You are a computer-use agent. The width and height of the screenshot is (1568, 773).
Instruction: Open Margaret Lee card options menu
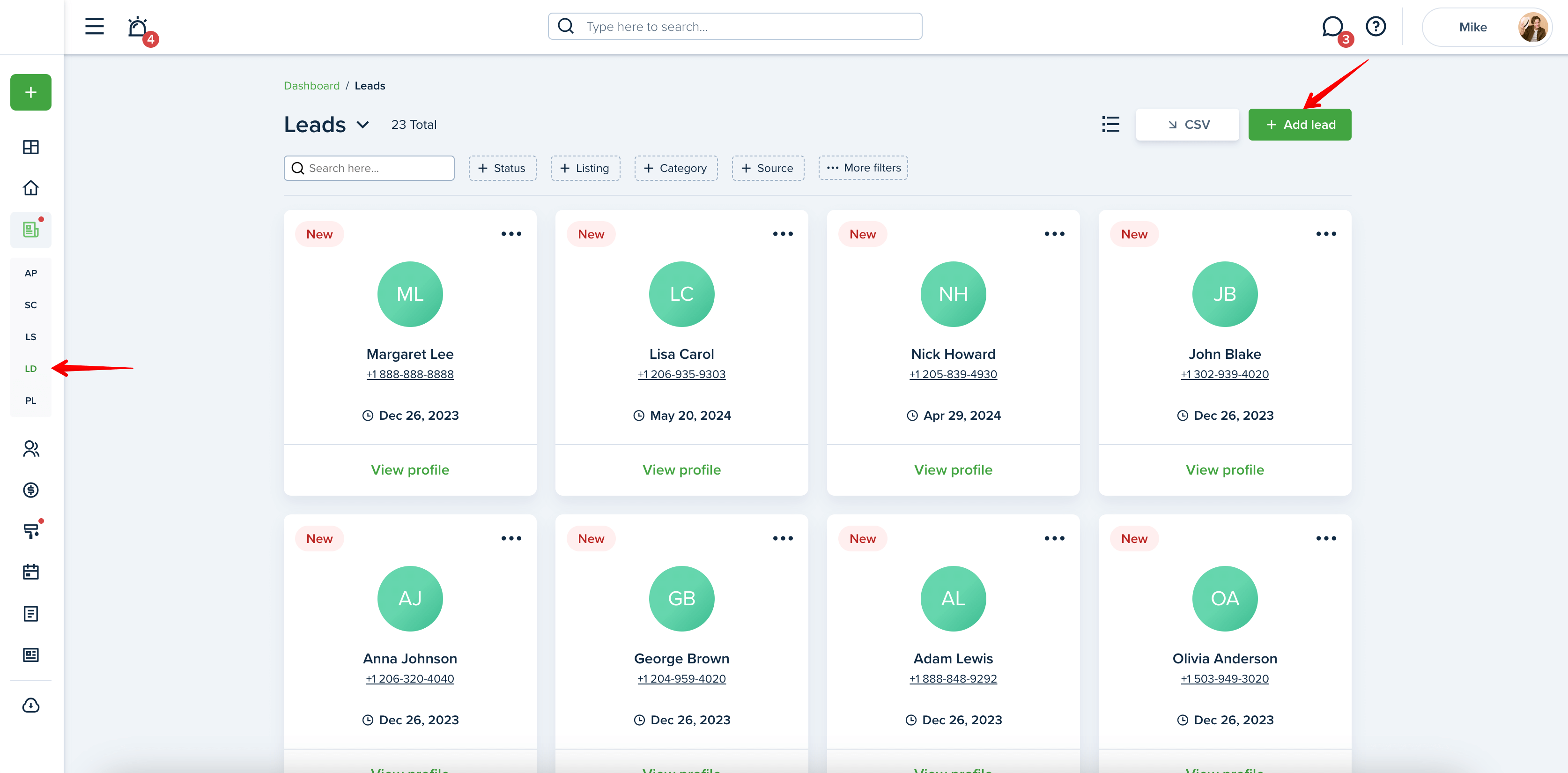tap(511, 234)
